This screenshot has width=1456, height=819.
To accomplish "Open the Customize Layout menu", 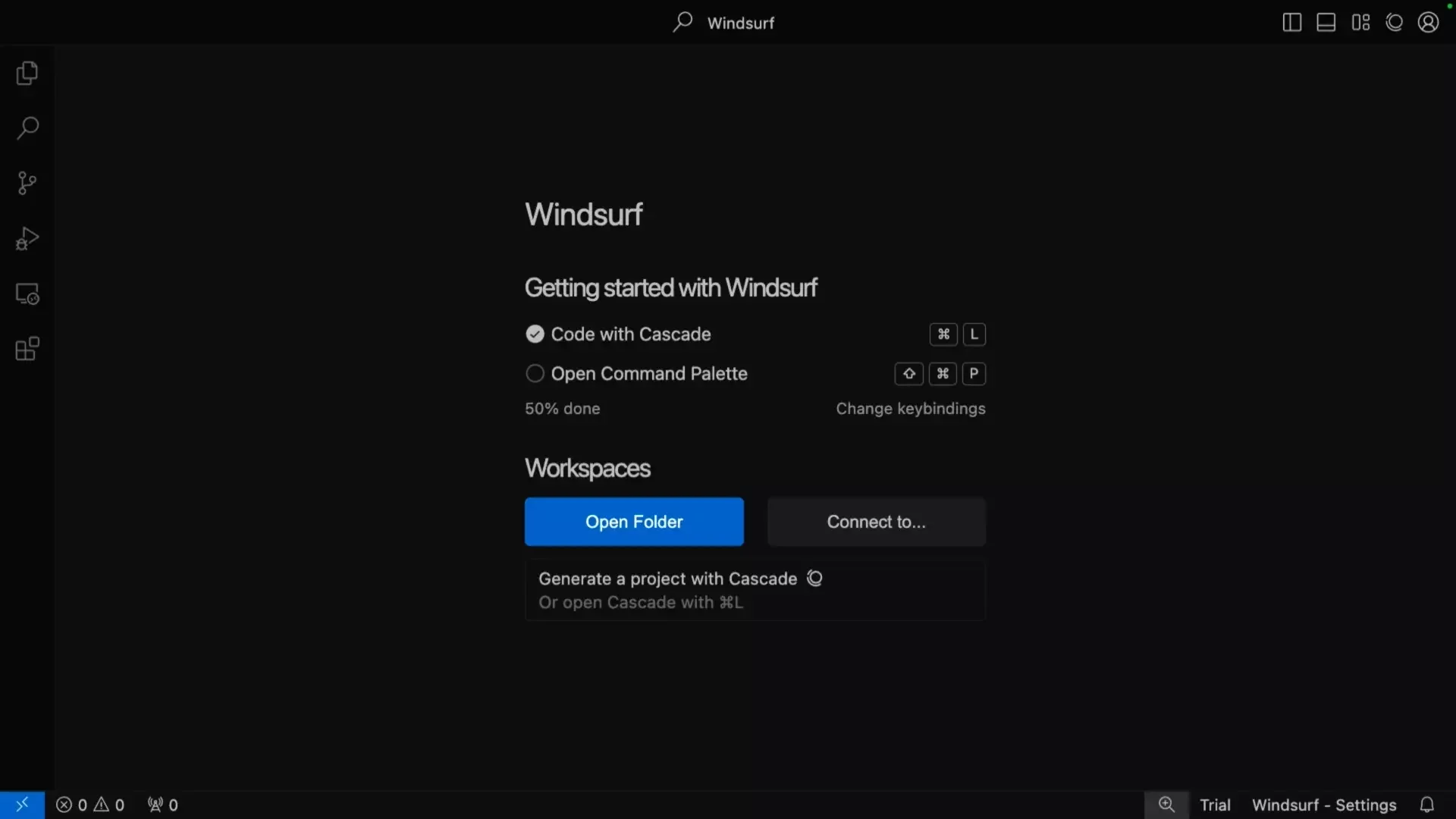I will pyautogui.click(x=1360, y=22).
